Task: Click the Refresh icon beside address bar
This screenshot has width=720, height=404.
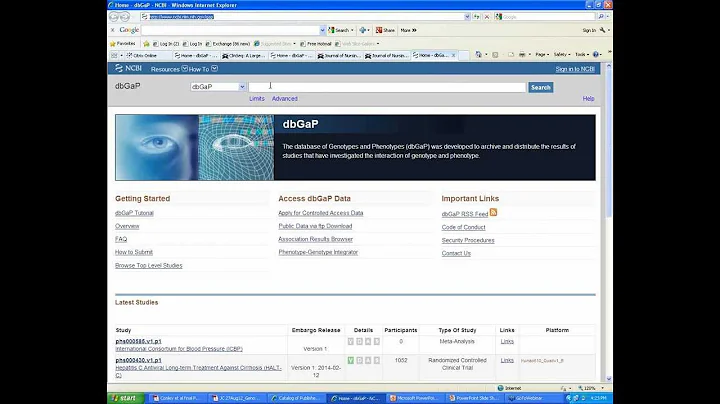Action: [477, 17]
